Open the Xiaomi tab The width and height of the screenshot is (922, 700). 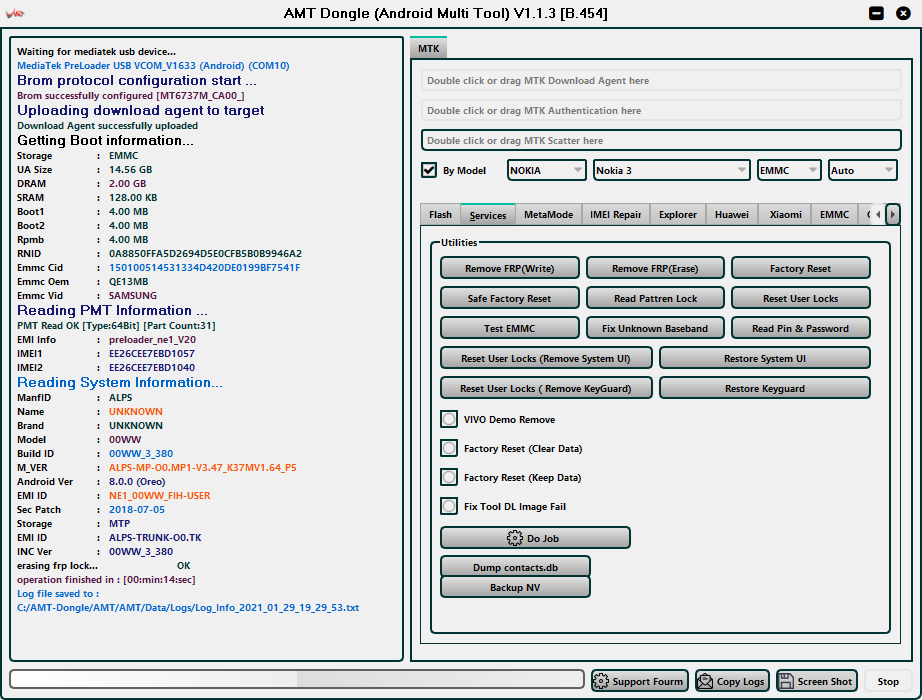[785, 215]
